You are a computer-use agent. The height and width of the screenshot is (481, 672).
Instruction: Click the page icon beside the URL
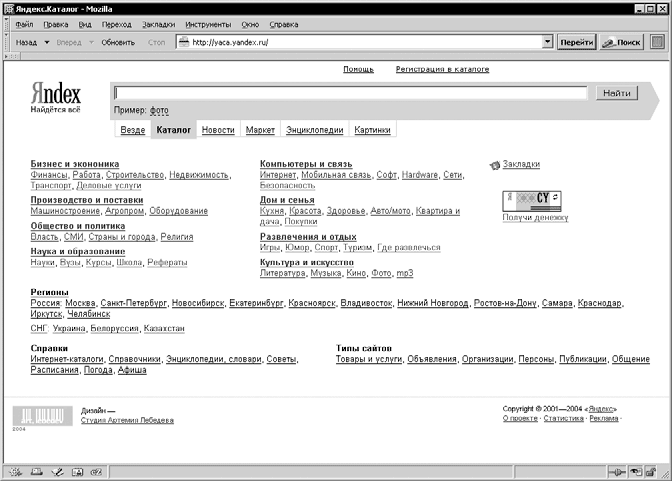(184, 42)
